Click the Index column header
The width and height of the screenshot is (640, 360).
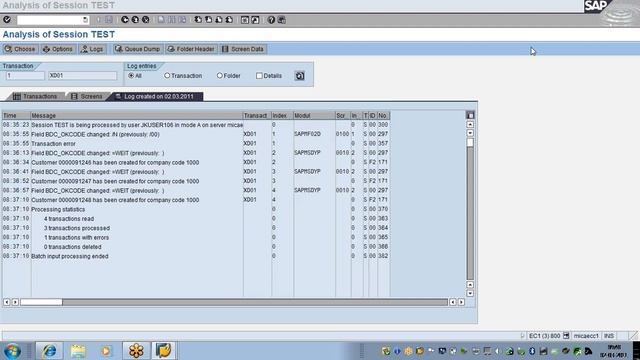click(282, 116)
